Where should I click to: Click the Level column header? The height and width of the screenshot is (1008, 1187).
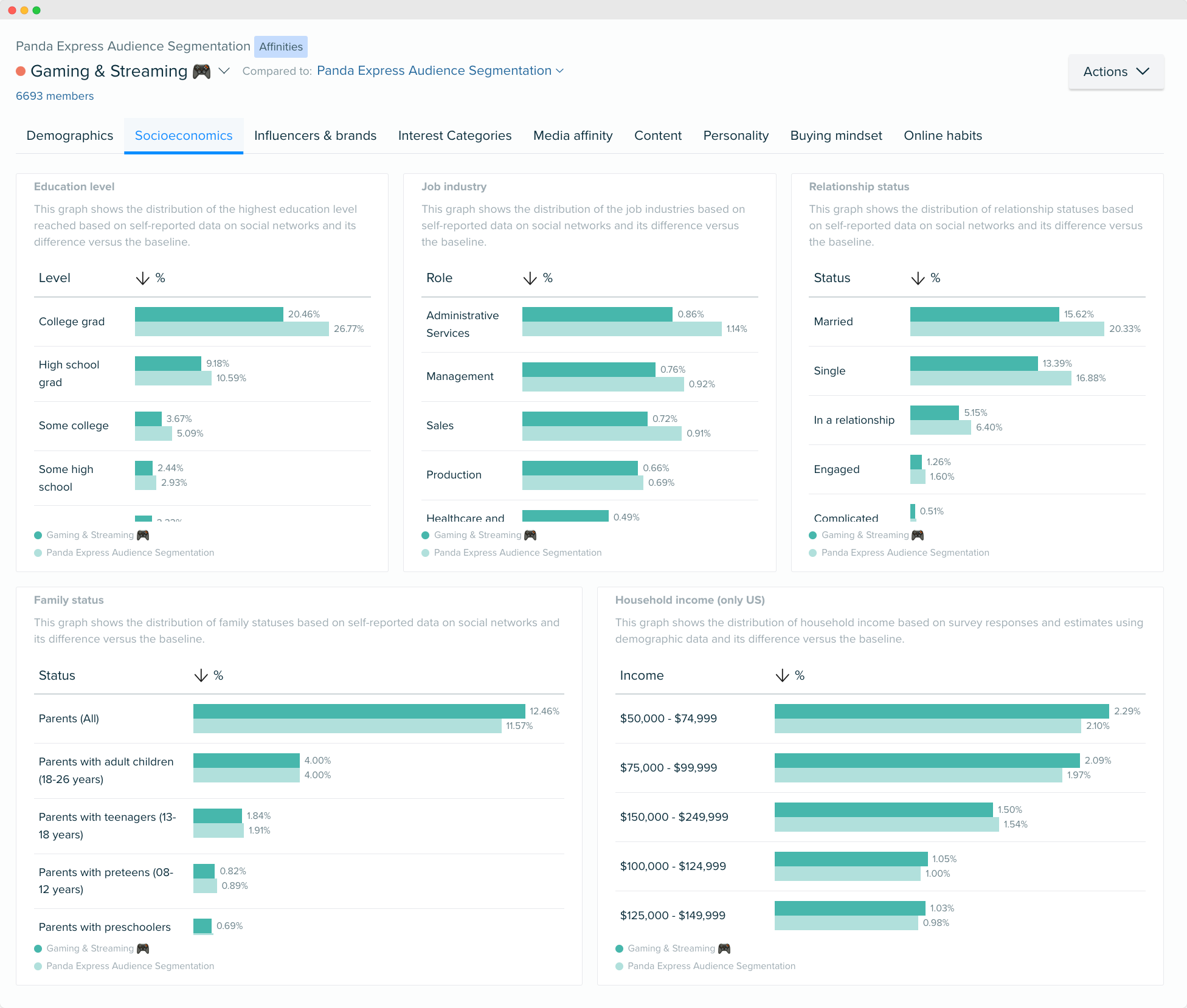click(x=55, y=278)
